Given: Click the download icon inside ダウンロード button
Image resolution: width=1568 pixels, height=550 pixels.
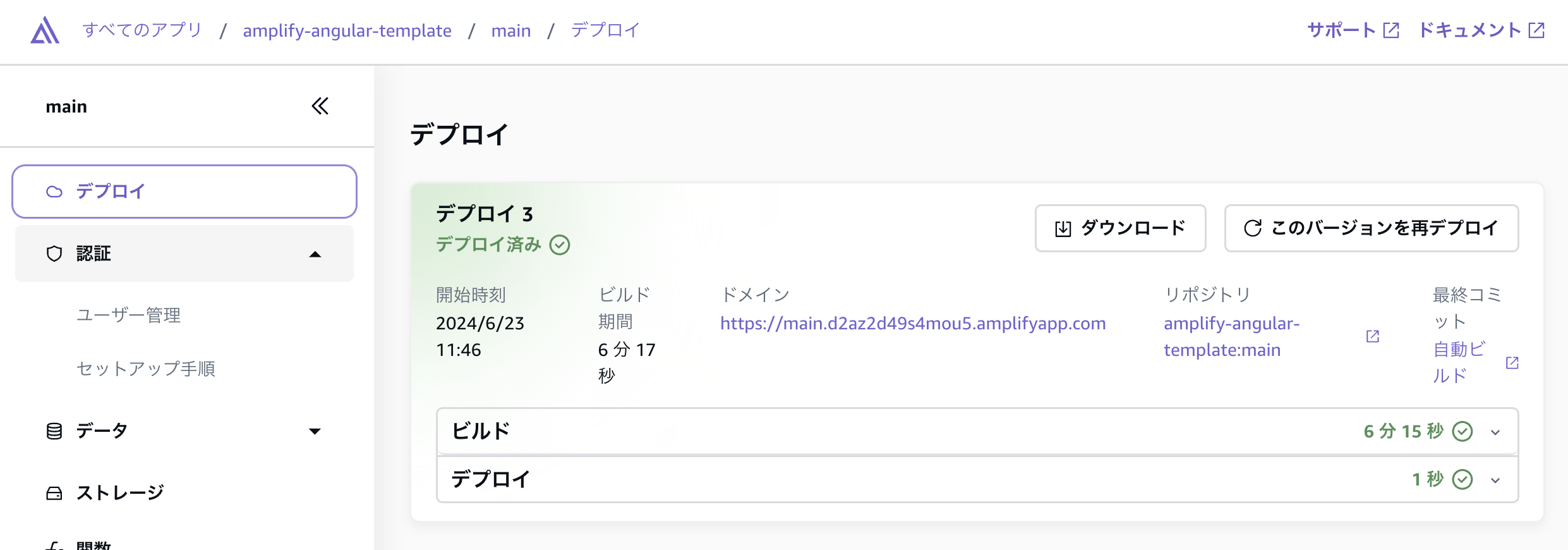Looking at the screenshot, I should pos(1064,228).
